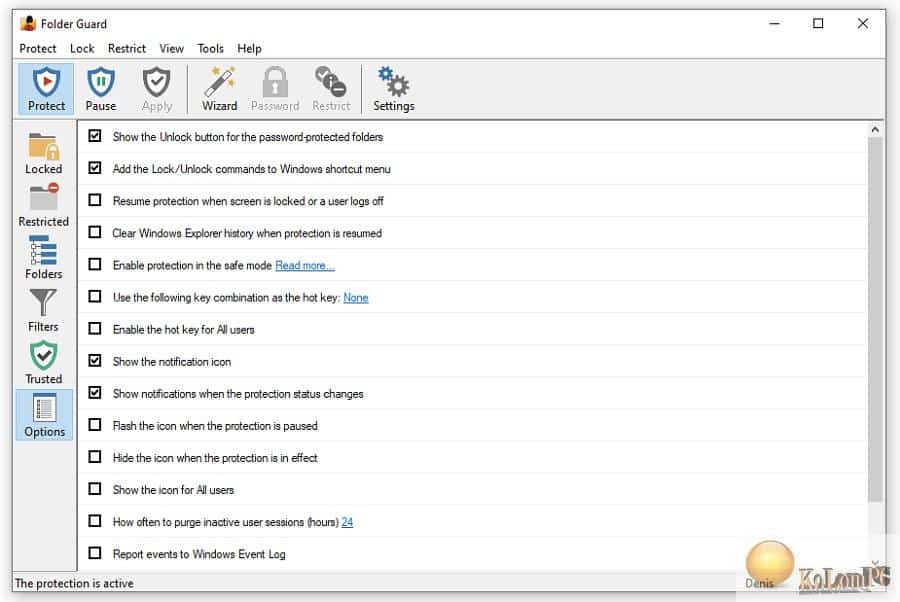The height and width of the screenshot is (602, 900).
Task: Open the Filters view
Action: [44, 310]
